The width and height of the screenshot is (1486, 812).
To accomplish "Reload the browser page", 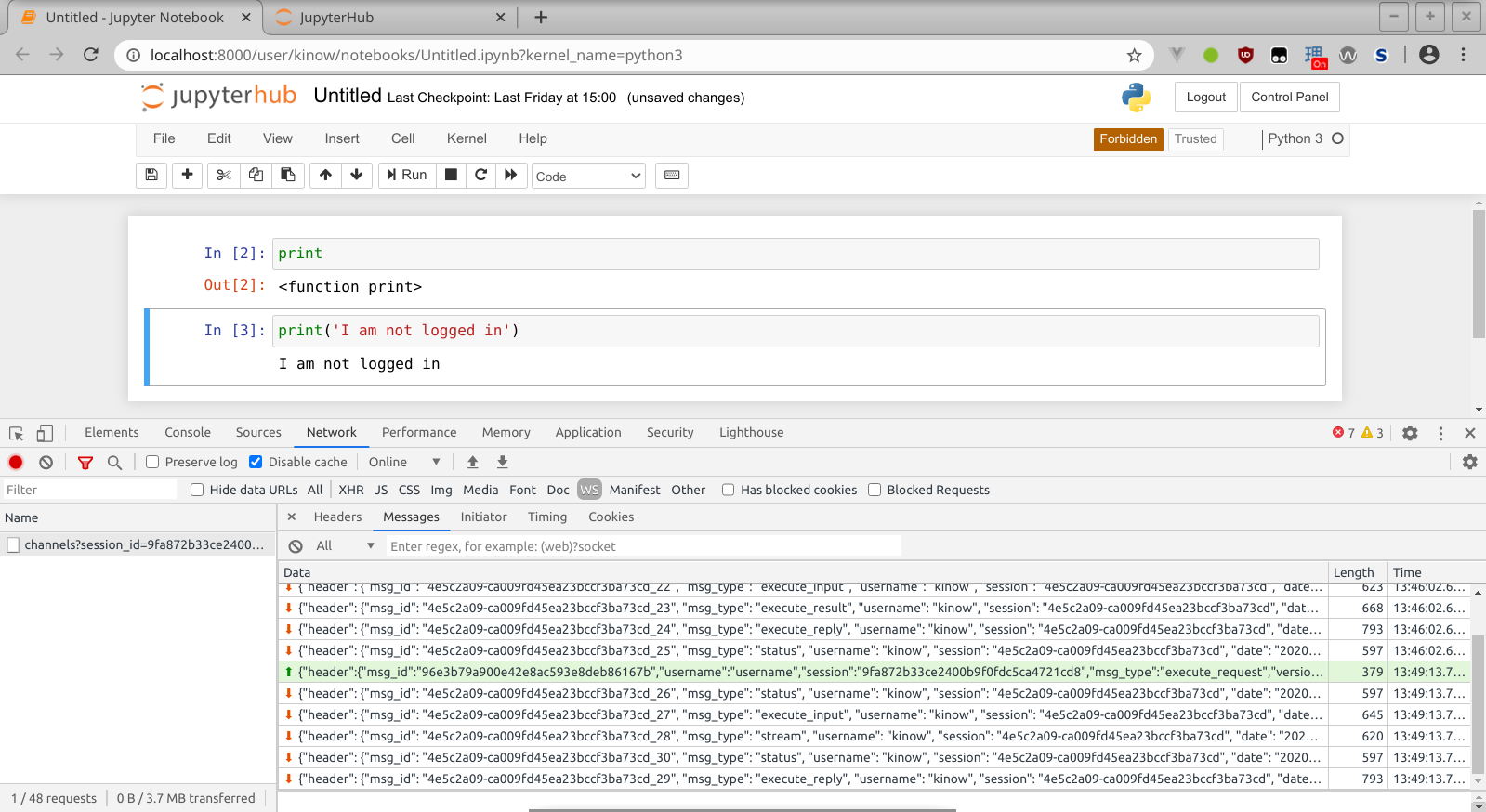I will (x=90, y=55).
